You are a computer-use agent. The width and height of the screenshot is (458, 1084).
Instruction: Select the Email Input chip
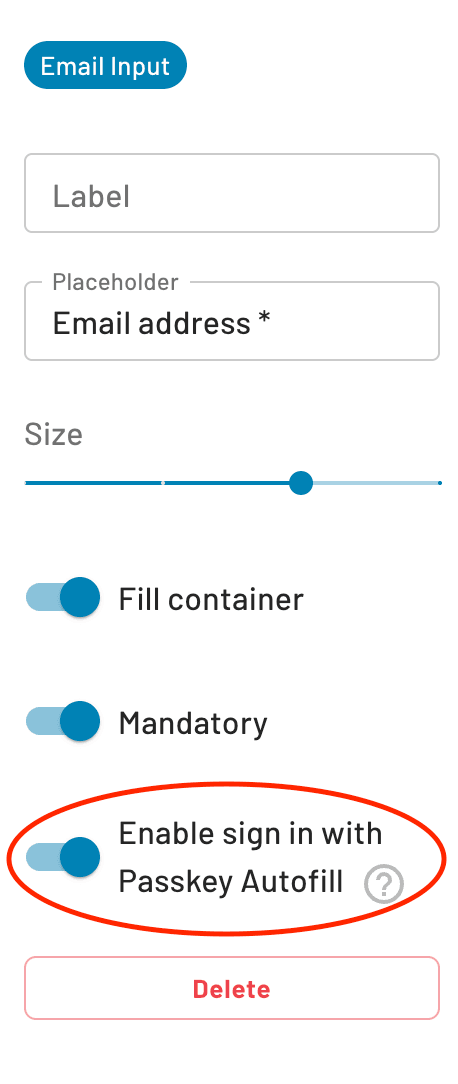click(x=105, y=66)
